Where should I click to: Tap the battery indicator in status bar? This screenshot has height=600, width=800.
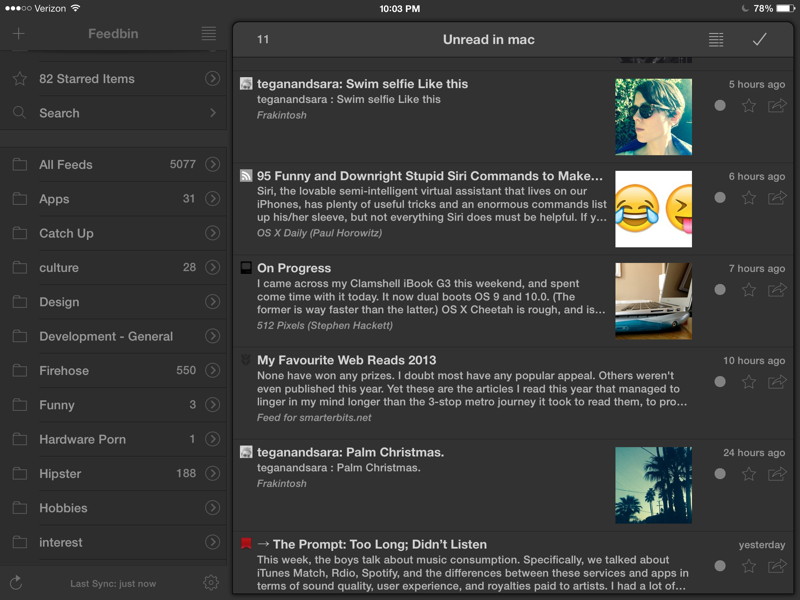point(786,8)
